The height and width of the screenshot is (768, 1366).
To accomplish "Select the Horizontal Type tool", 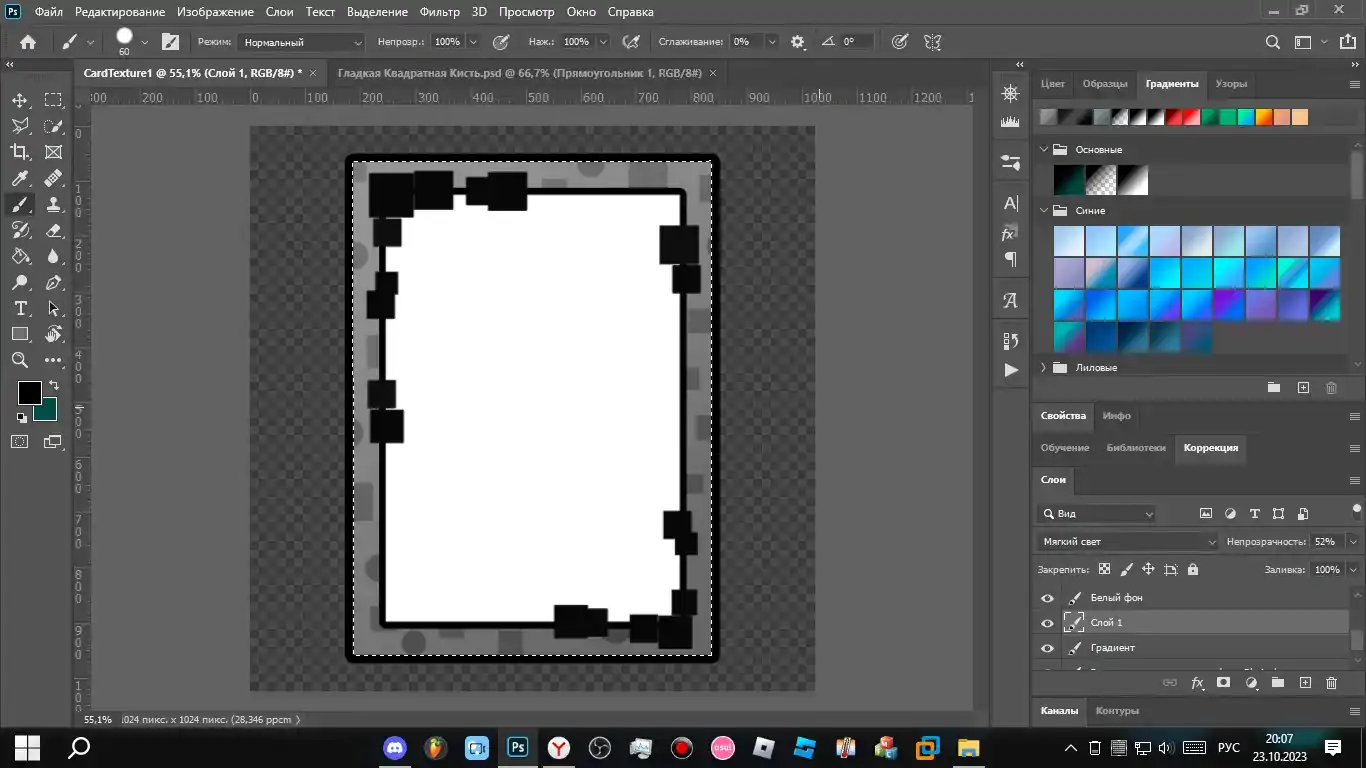I will coord(20,308).
